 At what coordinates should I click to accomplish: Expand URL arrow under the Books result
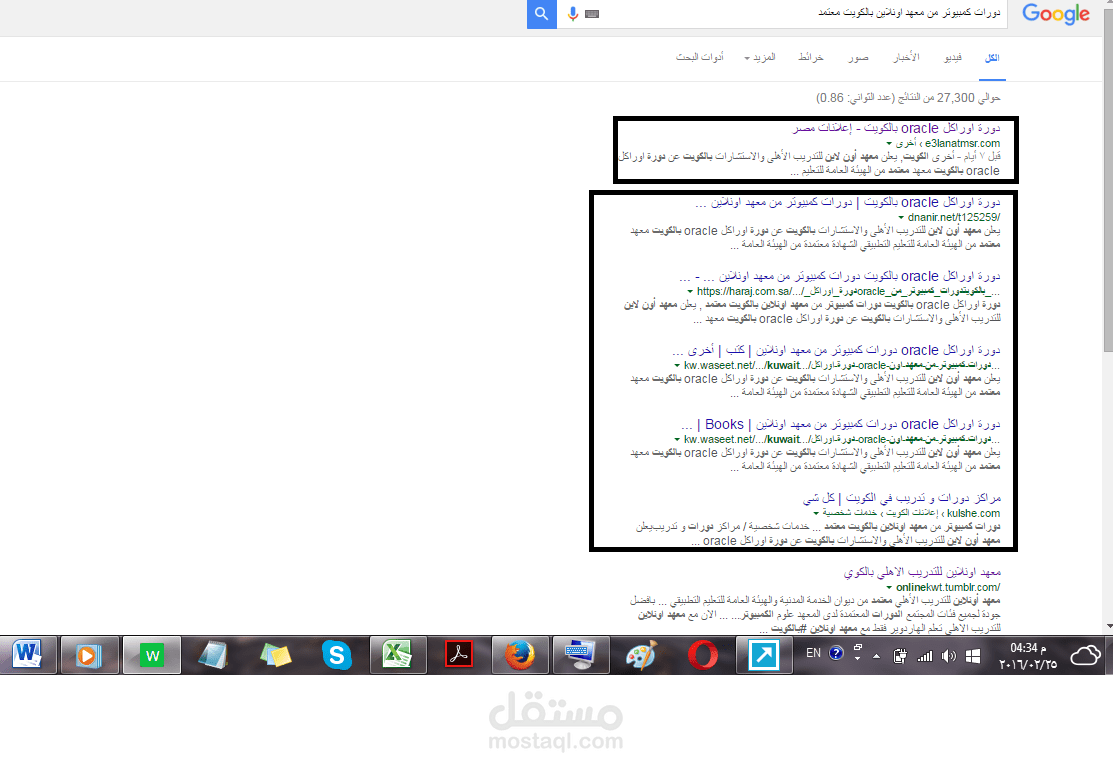(677, 440)
